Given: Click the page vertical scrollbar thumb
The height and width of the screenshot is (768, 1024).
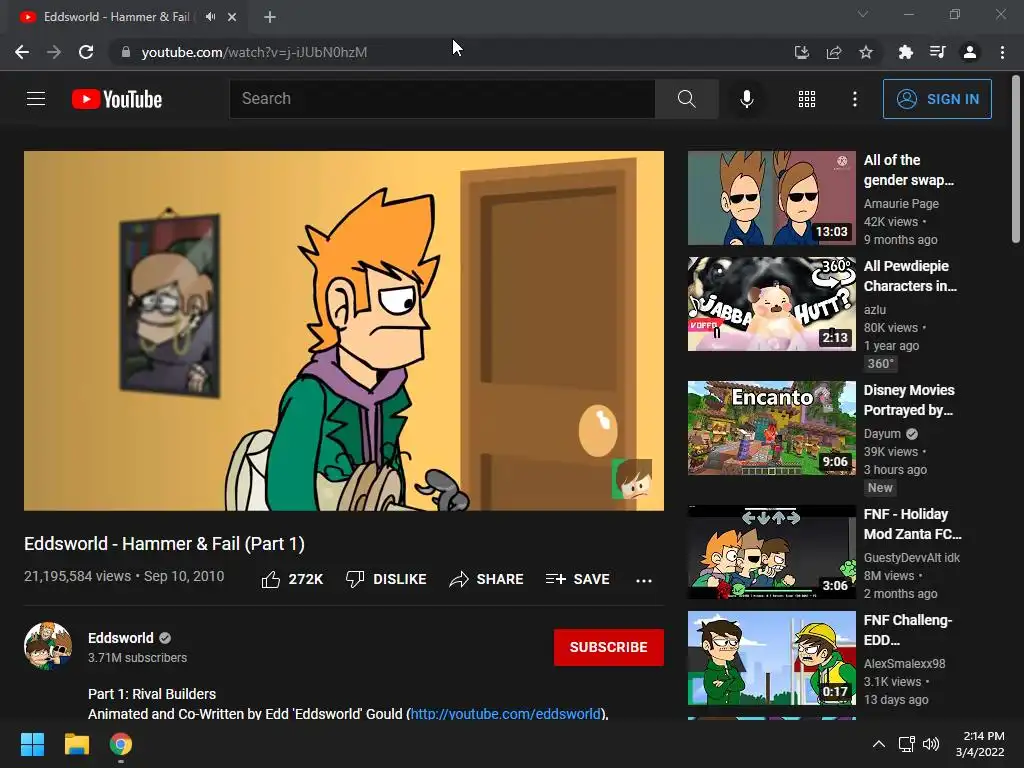Looking at the screenshot, I should (x=1016, y=159).
